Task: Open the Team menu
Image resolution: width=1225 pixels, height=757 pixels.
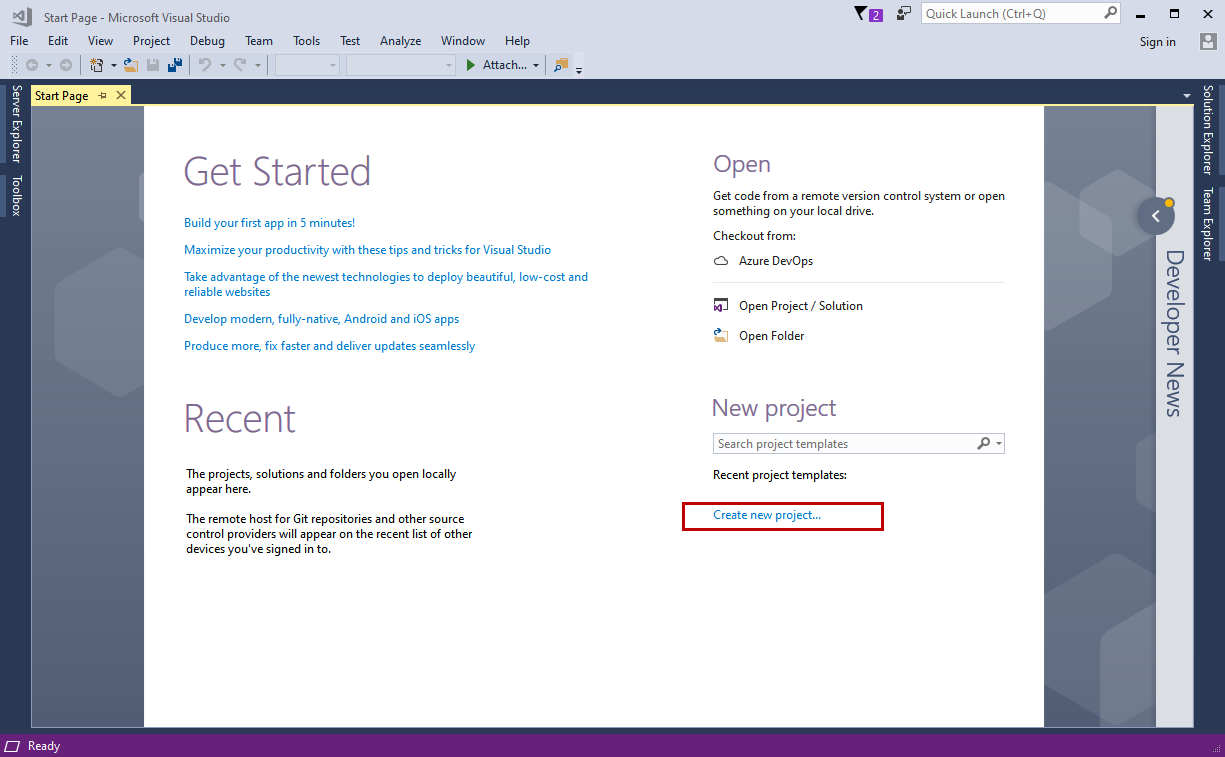Action: pos(259,41)
